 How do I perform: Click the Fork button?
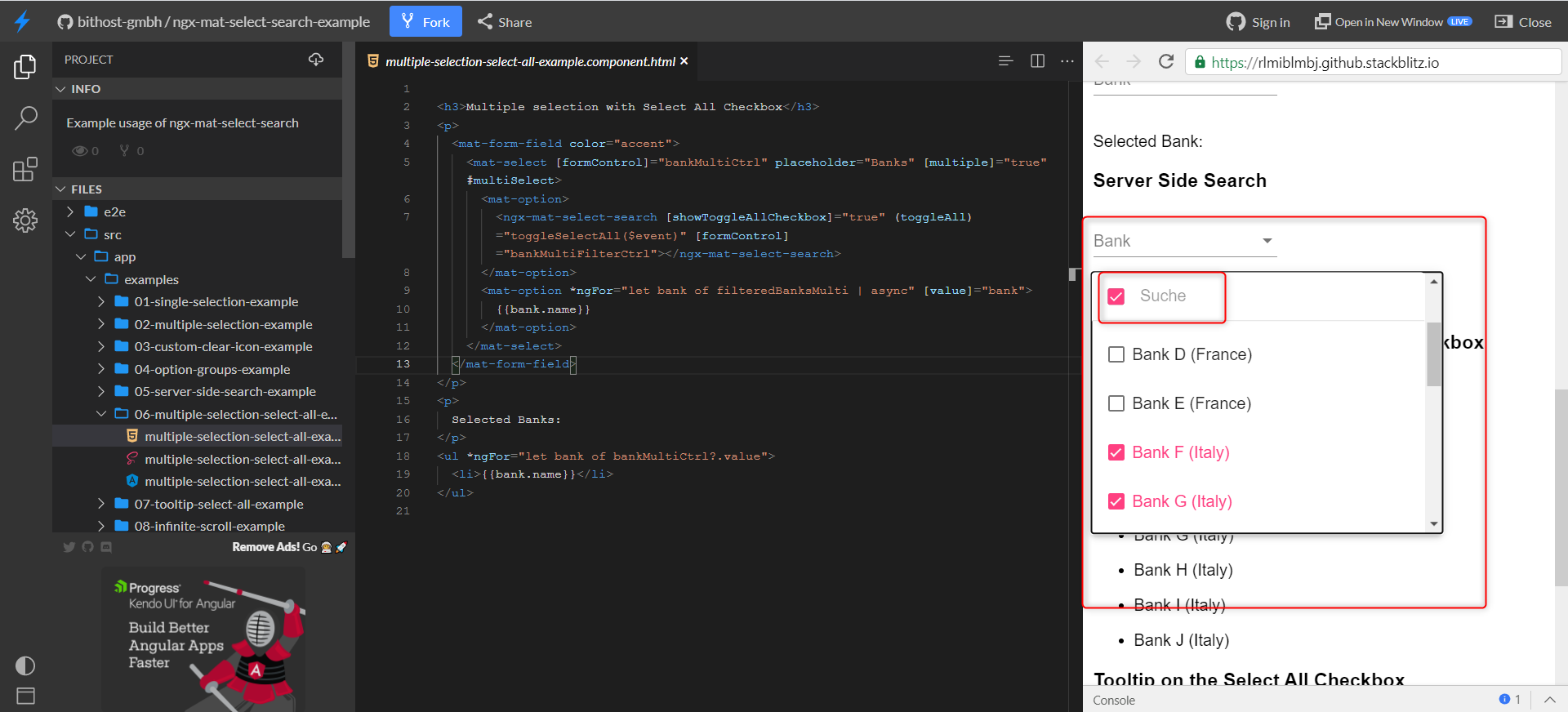pyautogui.click(x=425, y=22)
